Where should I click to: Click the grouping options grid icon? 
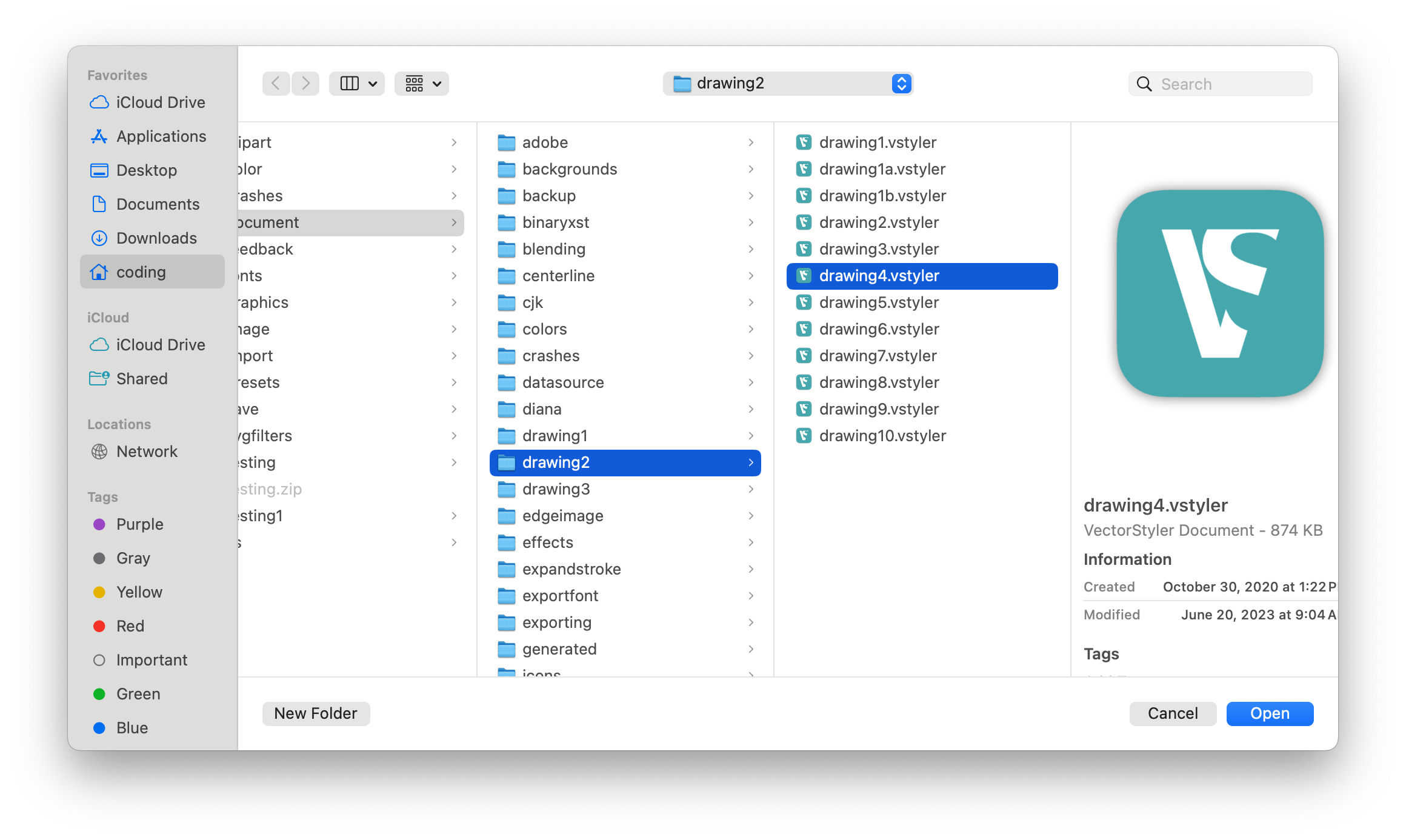tap(415, 83)
